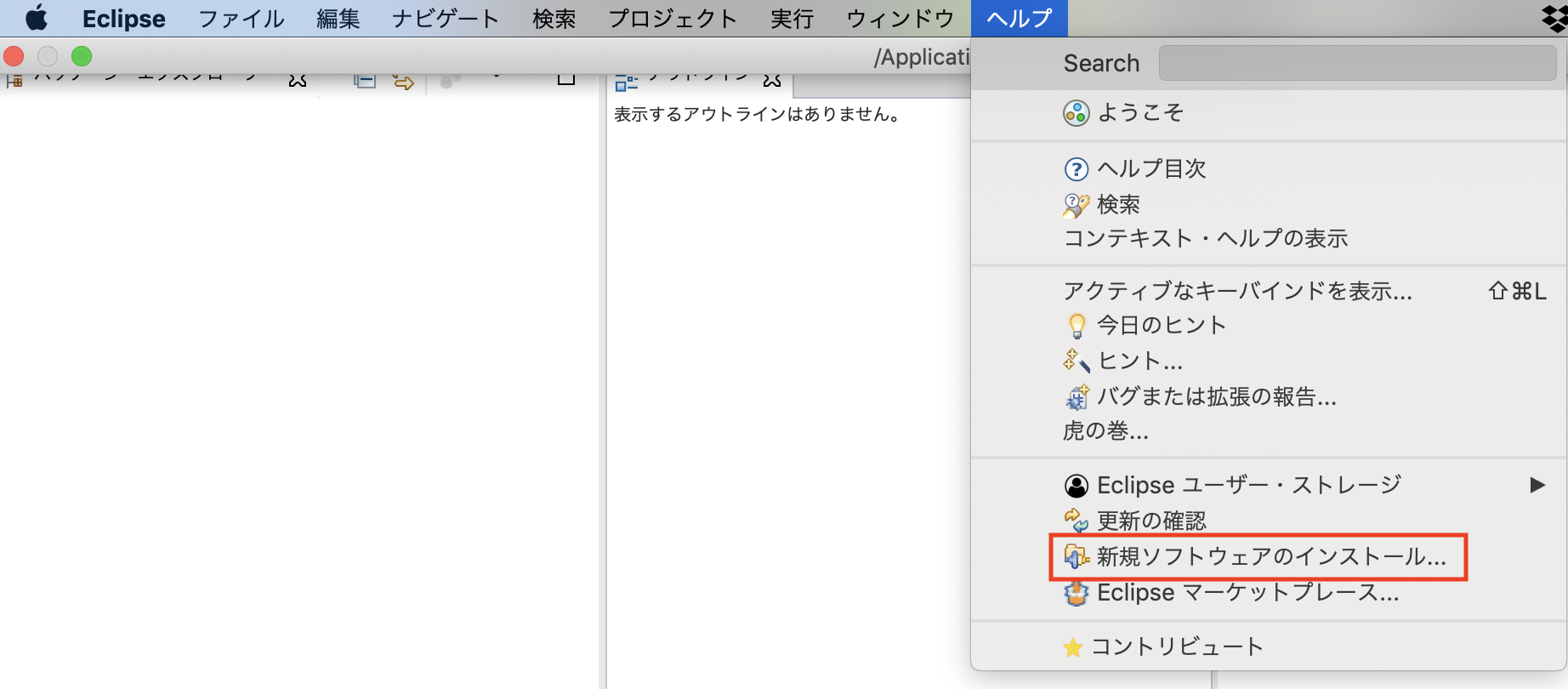This screenshot has height=689, width=1568.
Task: Click the update check arrows icon
Action: [x=1077, y=520]
